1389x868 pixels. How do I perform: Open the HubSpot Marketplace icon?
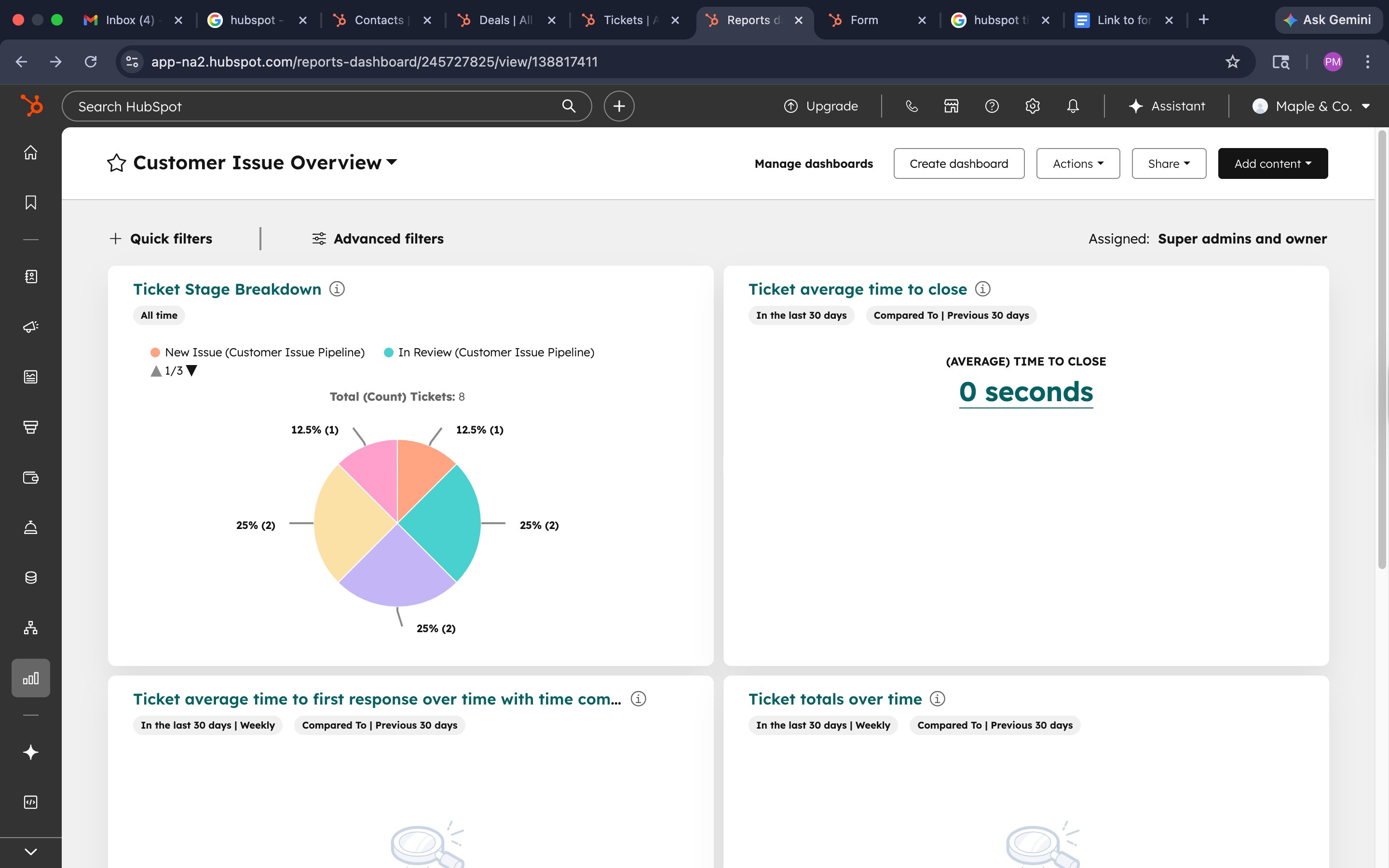pos(951,106)
